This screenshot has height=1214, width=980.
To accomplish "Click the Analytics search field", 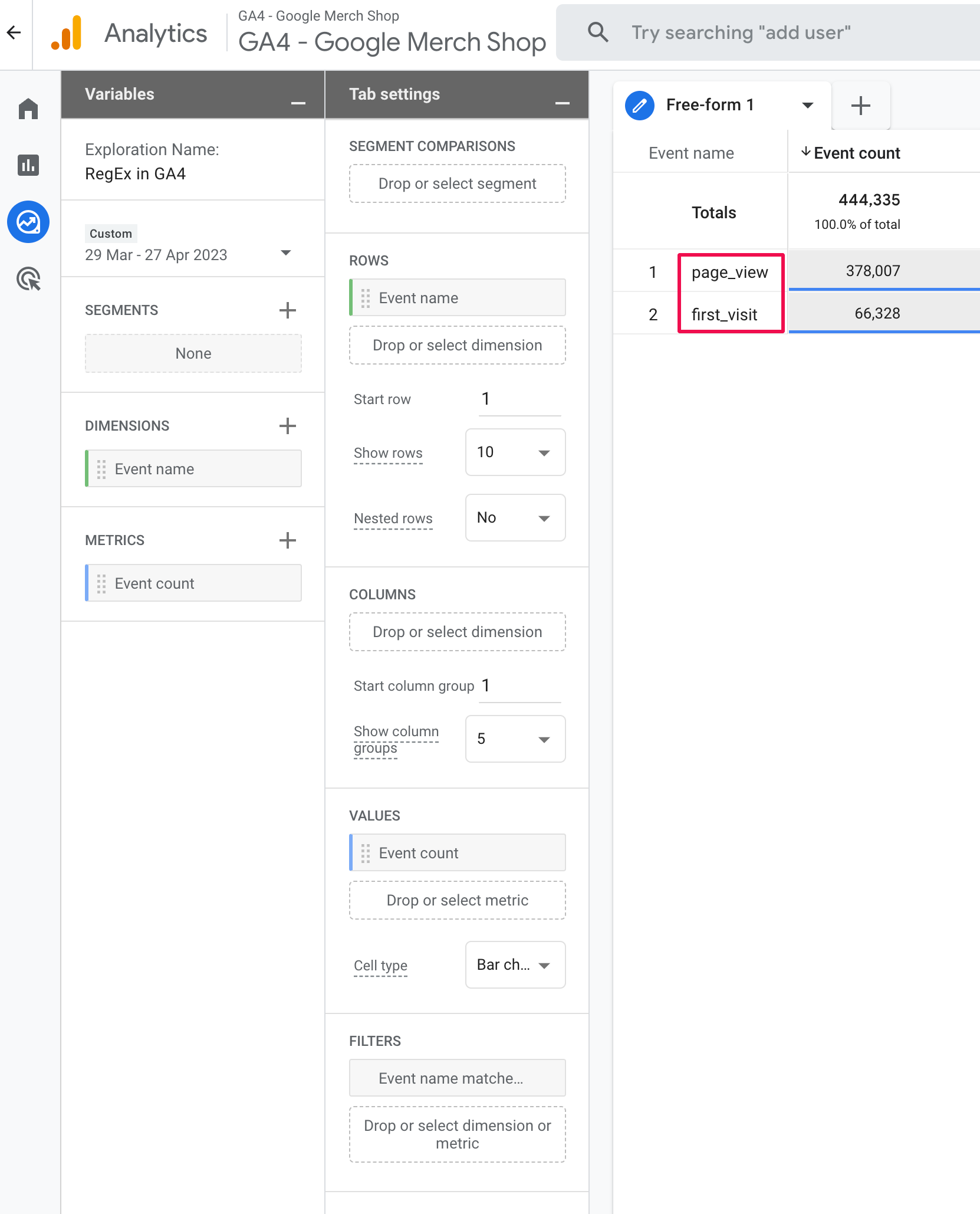I will point(767,33).
